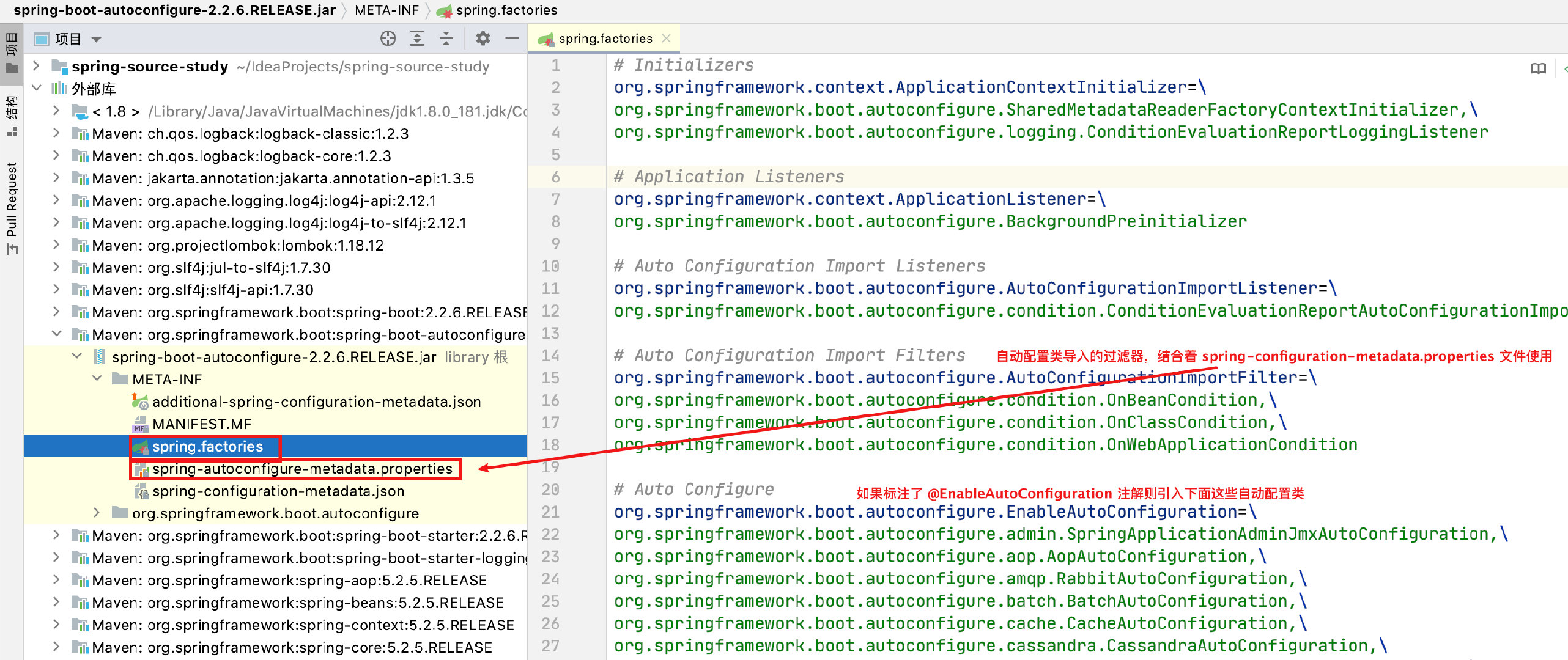Click additional-spring-configuration-metadata.json file icon

tap(140, 402)
